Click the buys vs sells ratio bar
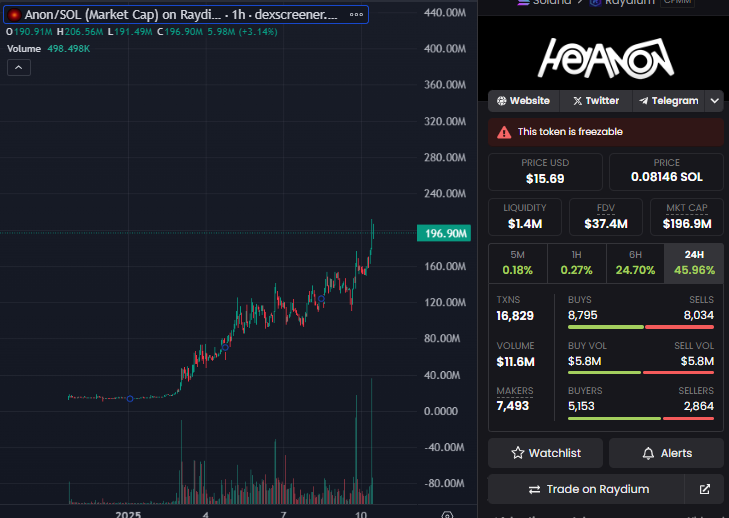 coord(641,327)
